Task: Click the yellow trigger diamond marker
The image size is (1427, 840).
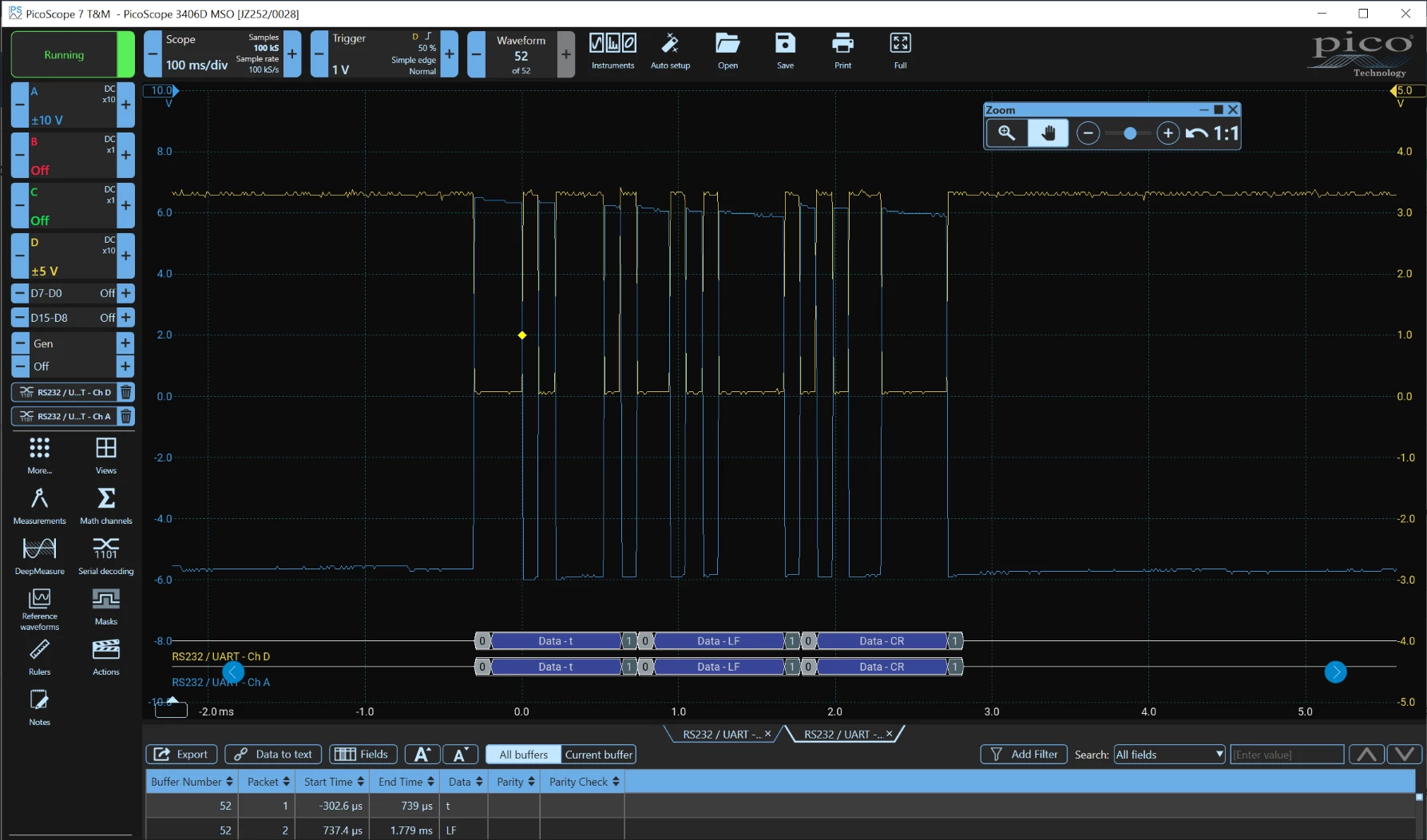Action: pyautogui.click(x=522, y=335)
